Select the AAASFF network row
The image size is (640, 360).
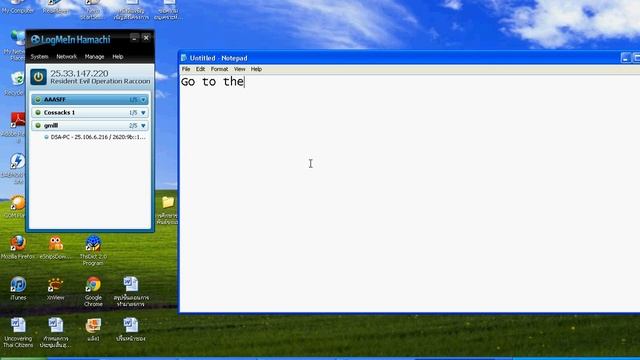90,100
